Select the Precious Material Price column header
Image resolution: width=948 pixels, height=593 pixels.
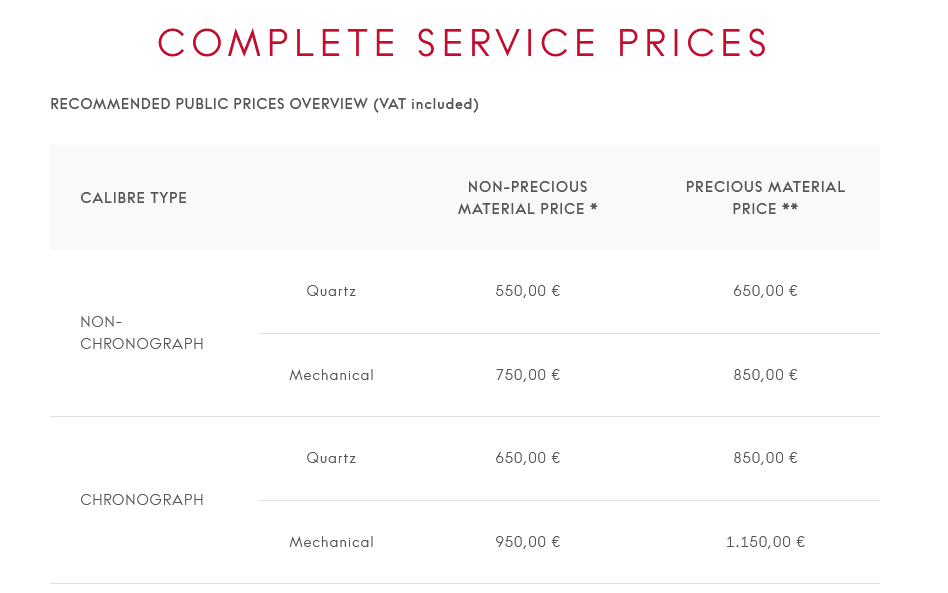(765, 198)
